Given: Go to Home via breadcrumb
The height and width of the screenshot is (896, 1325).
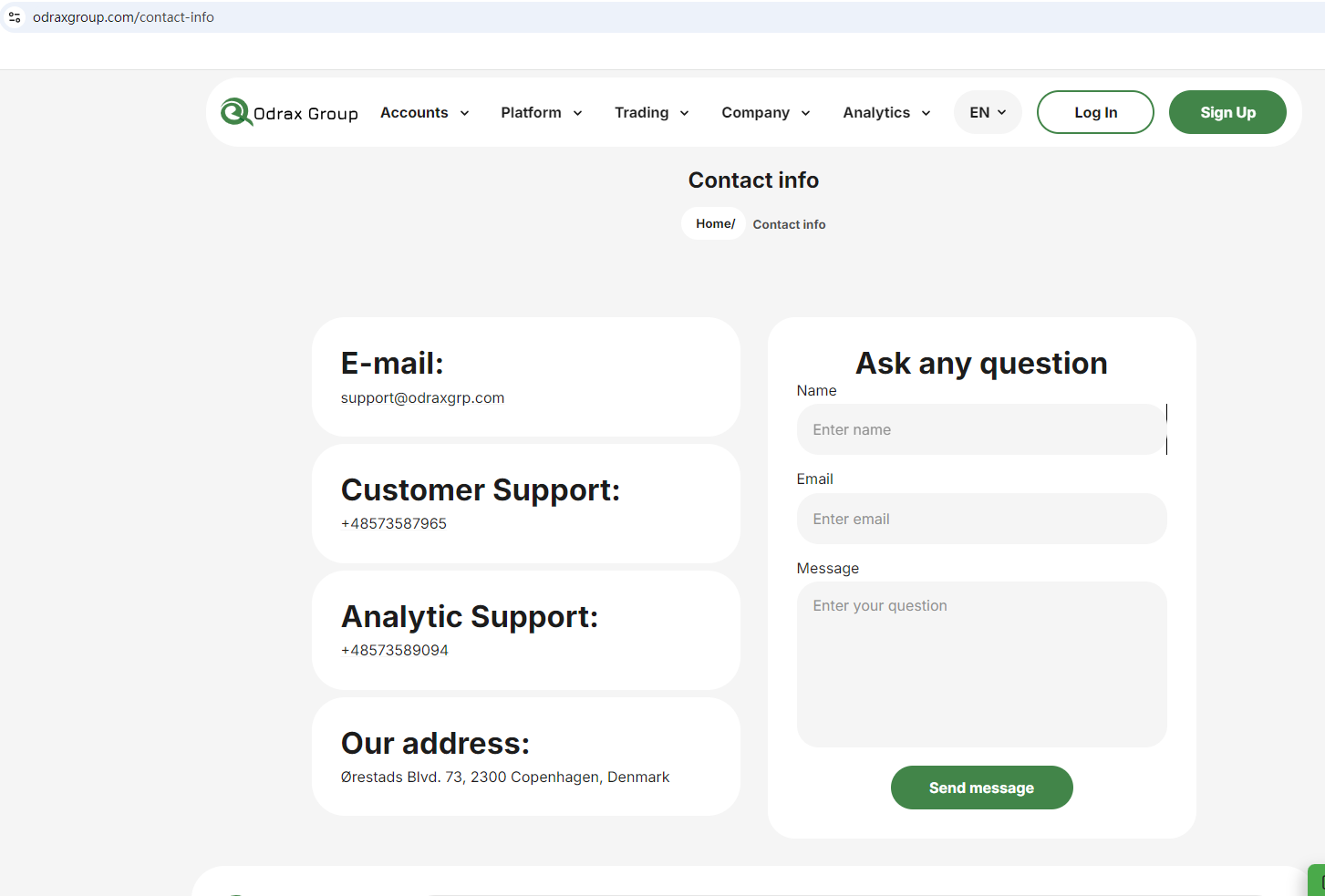Looking at the screenshot, I should (714, 224).
